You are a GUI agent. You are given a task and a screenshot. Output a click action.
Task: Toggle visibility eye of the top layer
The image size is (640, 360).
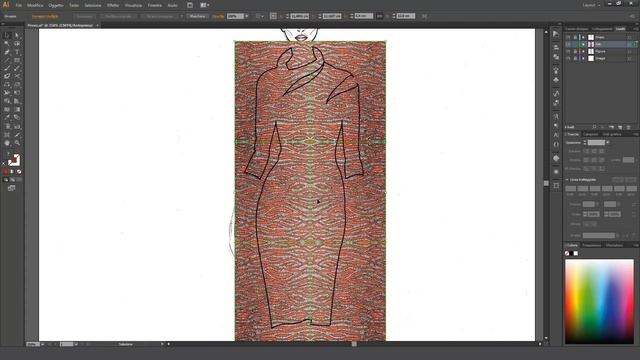click(x=568, y=37)
